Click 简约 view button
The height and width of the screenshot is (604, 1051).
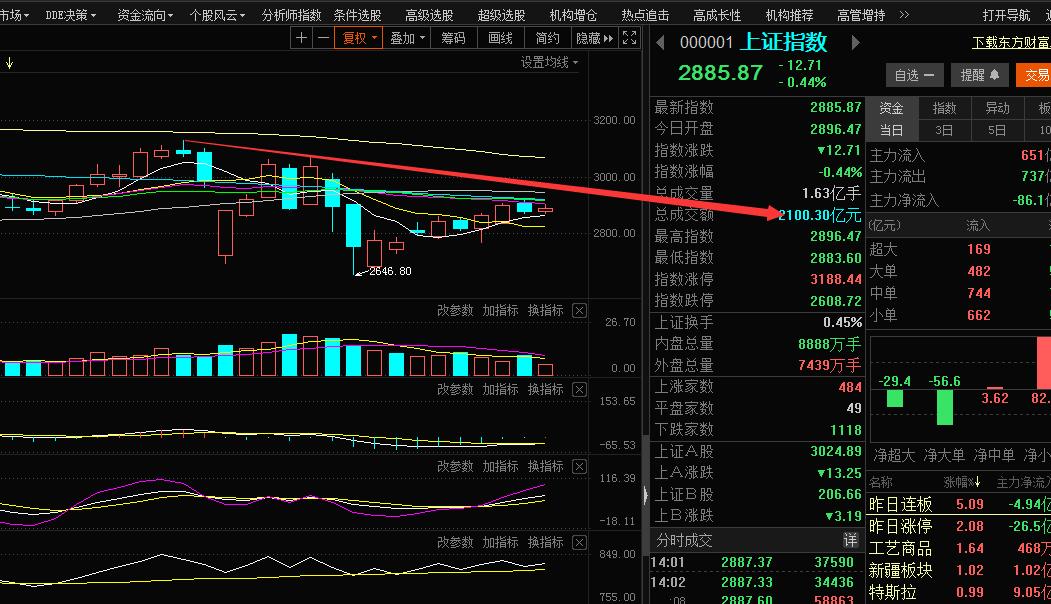[x=547, y=38]
